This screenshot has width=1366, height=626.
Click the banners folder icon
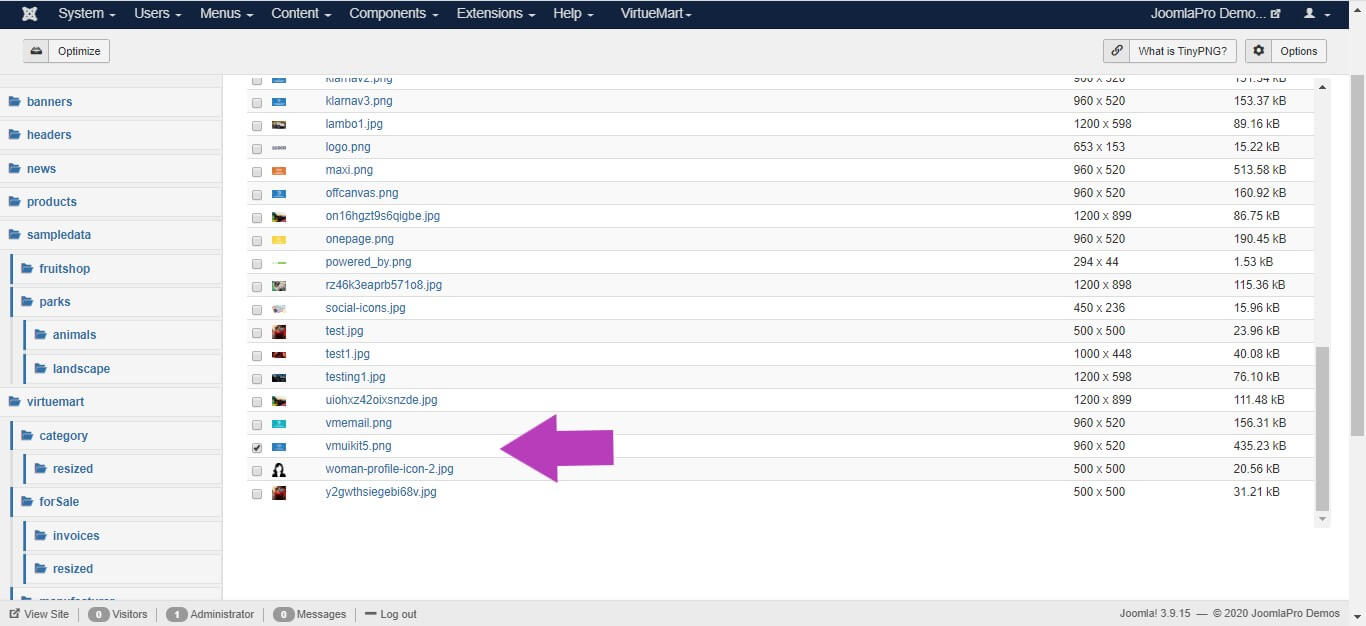[x=15, y=102]
